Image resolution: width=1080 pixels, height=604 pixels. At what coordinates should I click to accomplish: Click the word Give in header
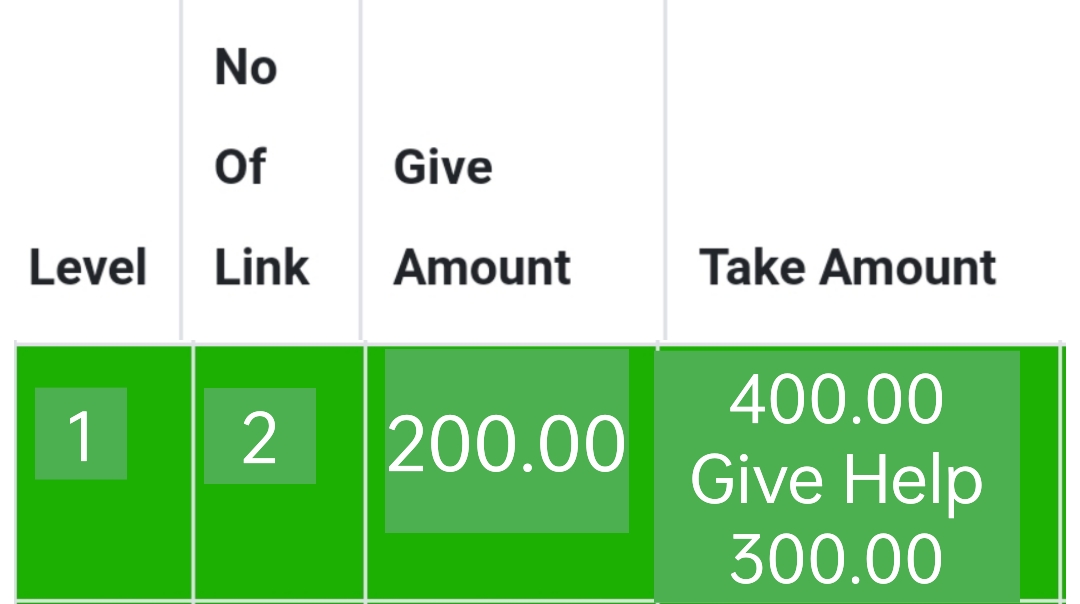[x=443, y=167]
